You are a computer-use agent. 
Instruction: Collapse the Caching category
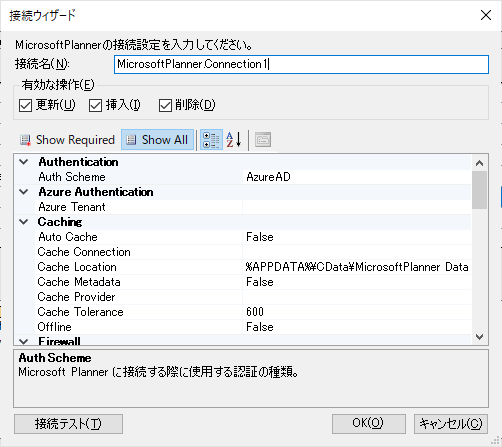[24, 222]
